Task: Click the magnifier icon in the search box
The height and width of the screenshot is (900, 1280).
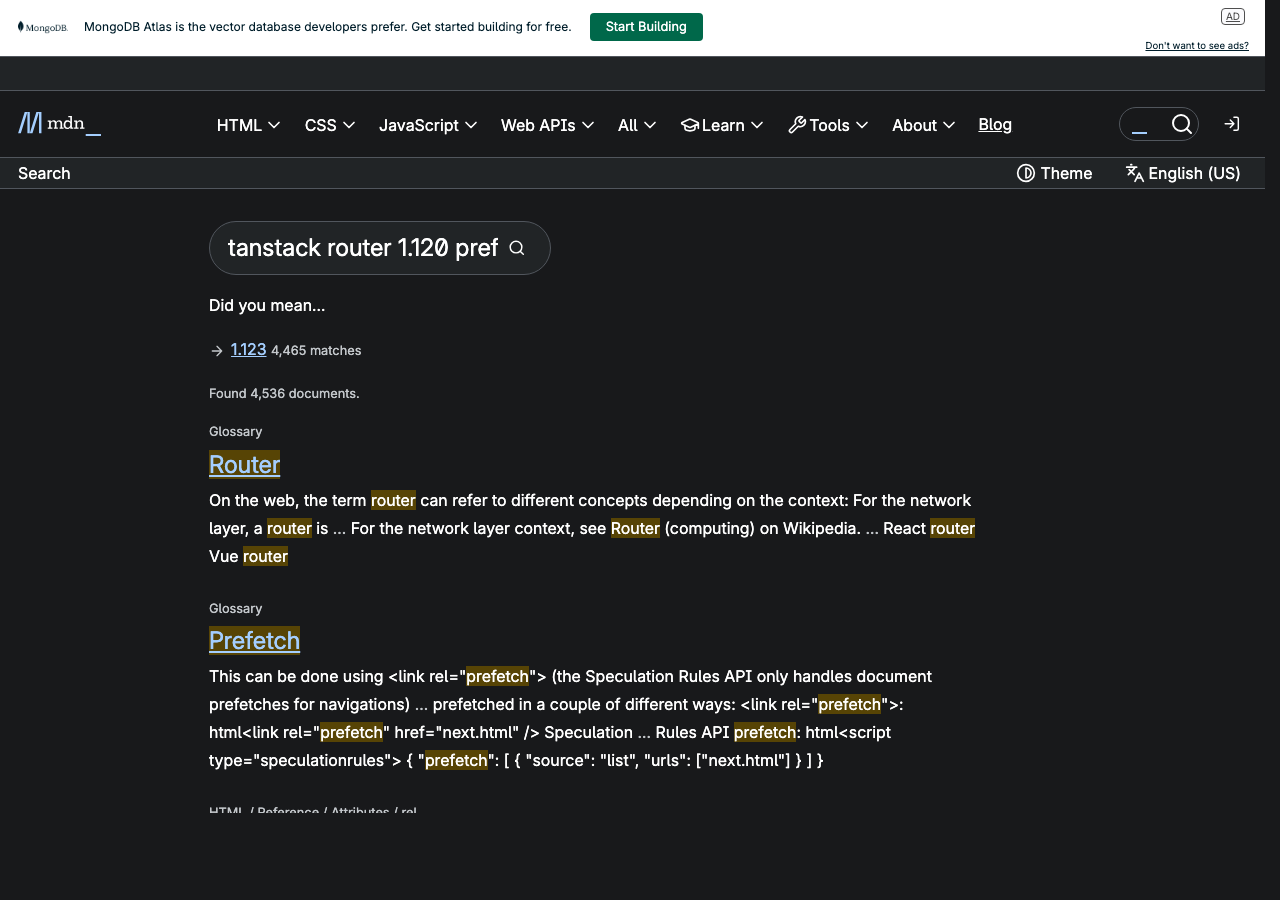Action: tap(516, 247)
